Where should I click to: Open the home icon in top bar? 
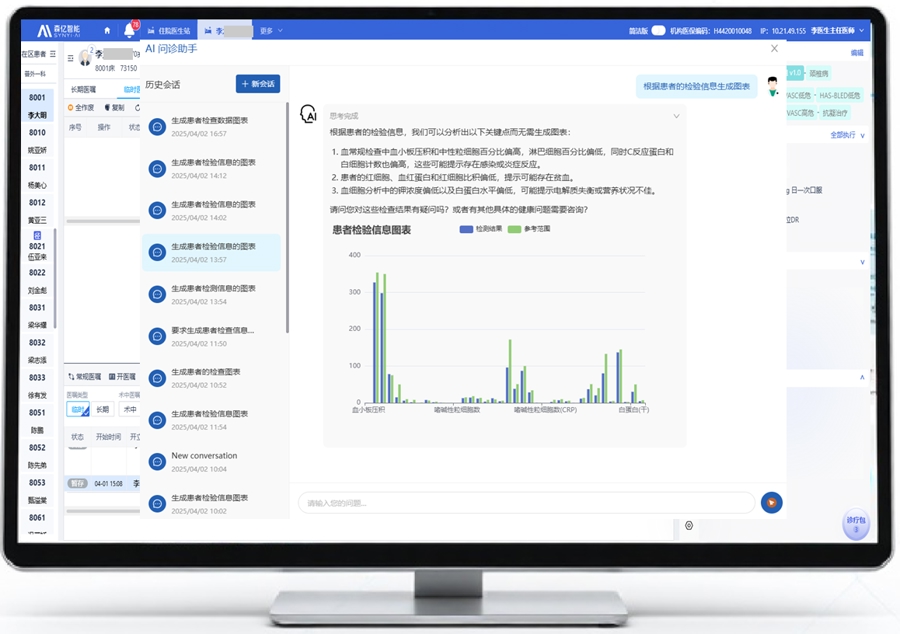[x=107, y=30]
